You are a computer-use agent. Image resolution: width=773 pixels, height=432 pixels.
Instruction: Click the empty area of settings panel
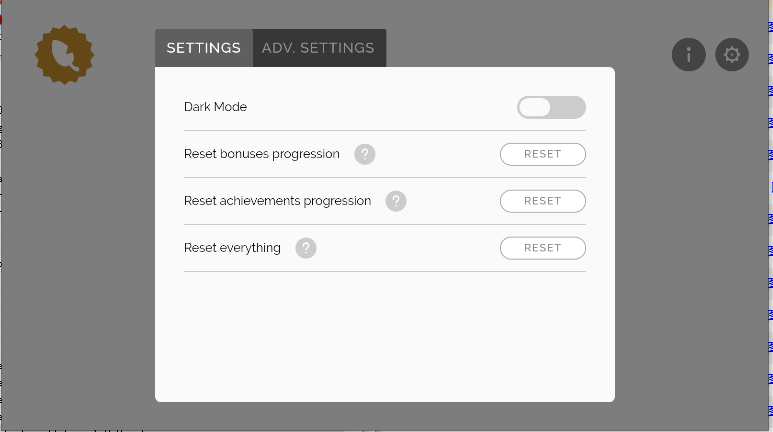point(384,335)
